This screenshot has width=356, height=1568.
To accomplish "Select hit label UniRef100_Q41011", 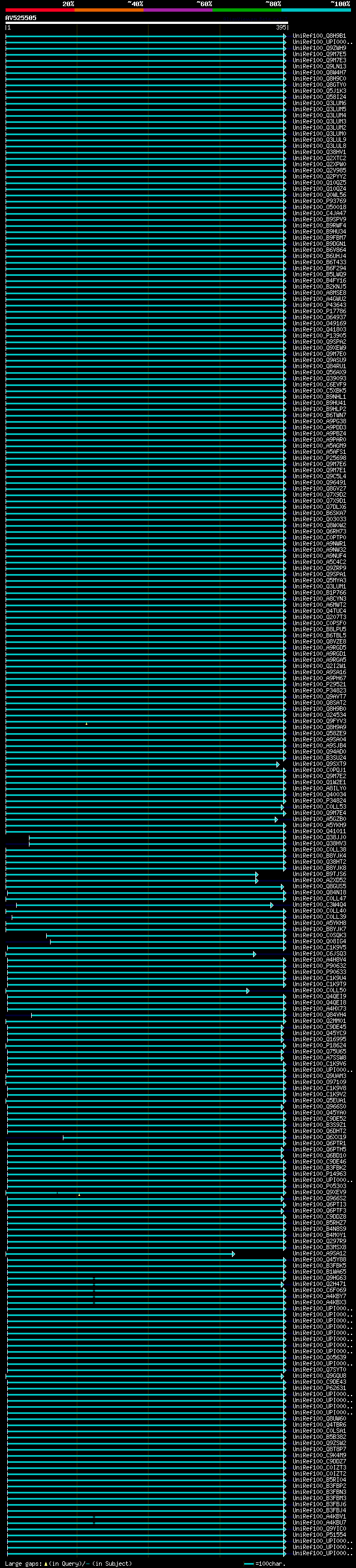I will 319,831.
